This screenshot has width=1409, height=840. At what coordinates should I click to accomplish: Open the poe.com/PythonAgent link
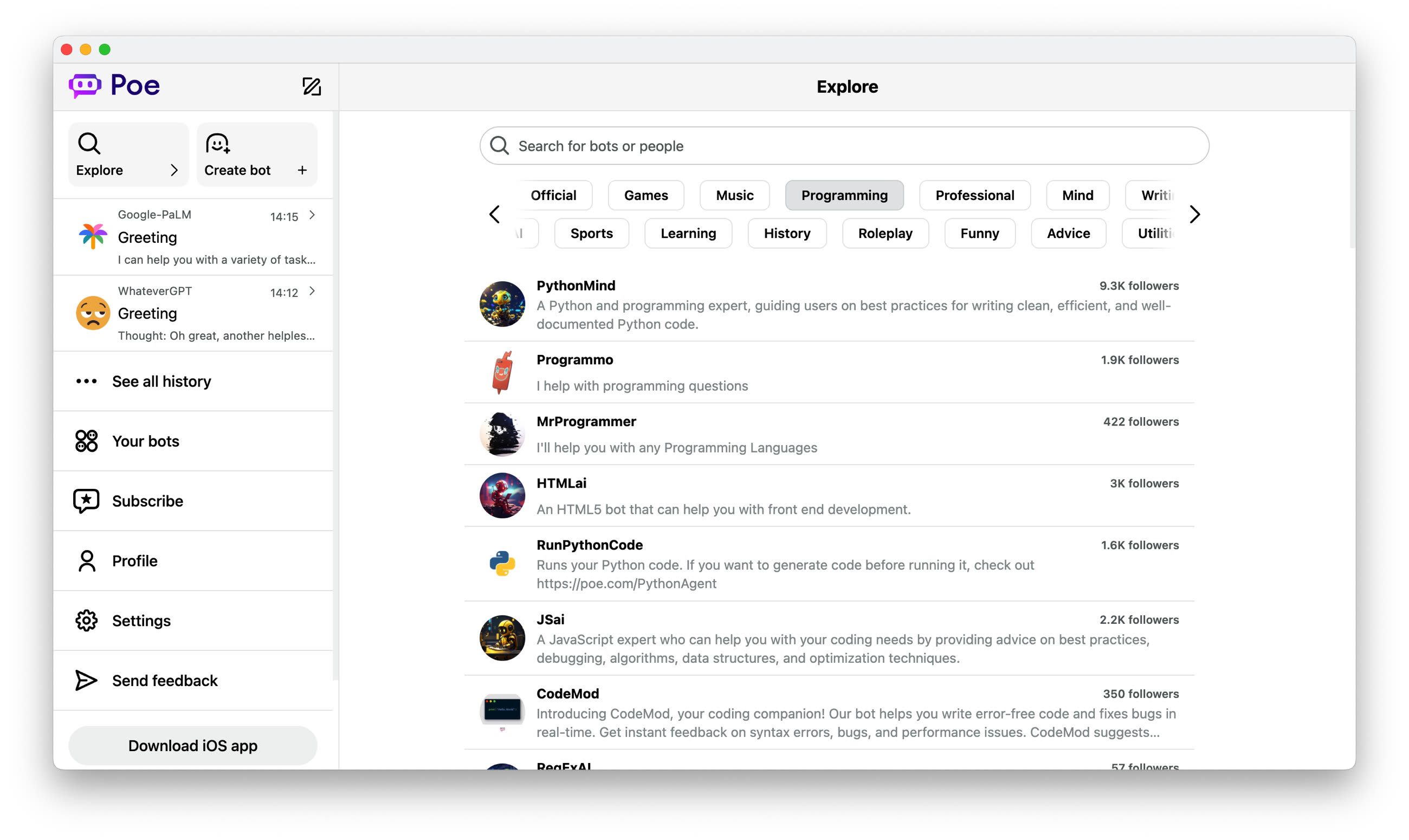point(626,584)
